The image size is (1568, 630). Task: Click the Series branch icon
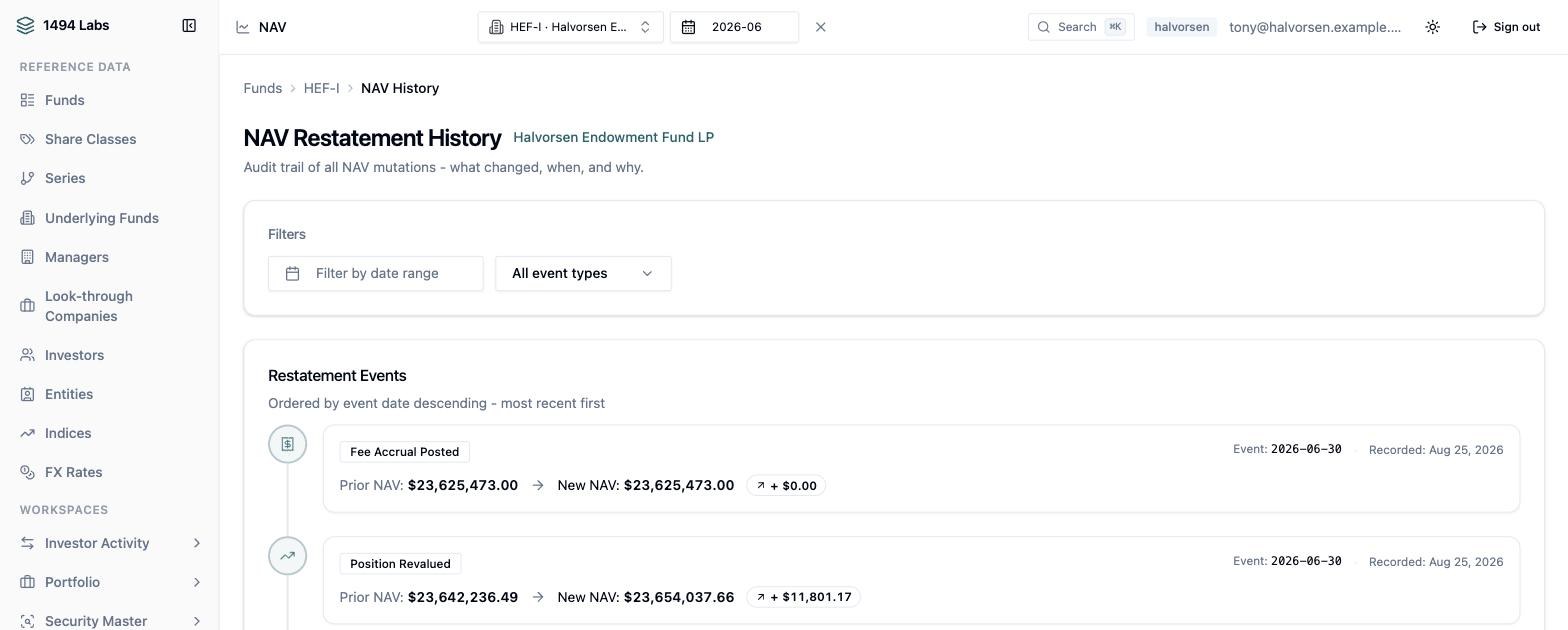[27, 178]
